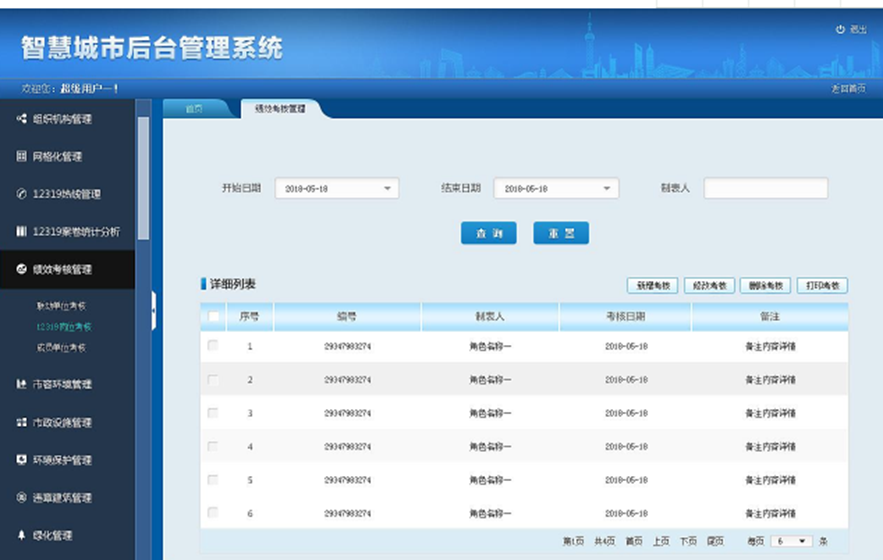
Task: Click the blue 查询 button
Action: pyautogui.click(x=488, y=233)
